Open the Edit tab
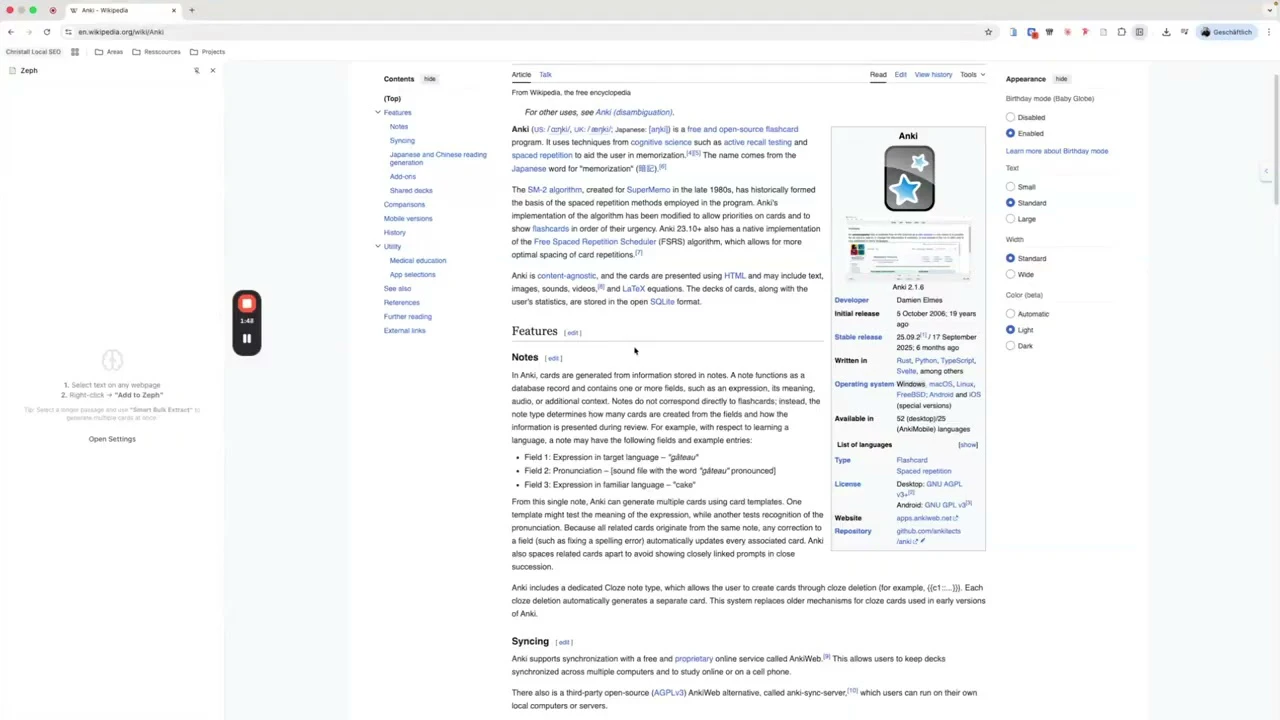 900,75
